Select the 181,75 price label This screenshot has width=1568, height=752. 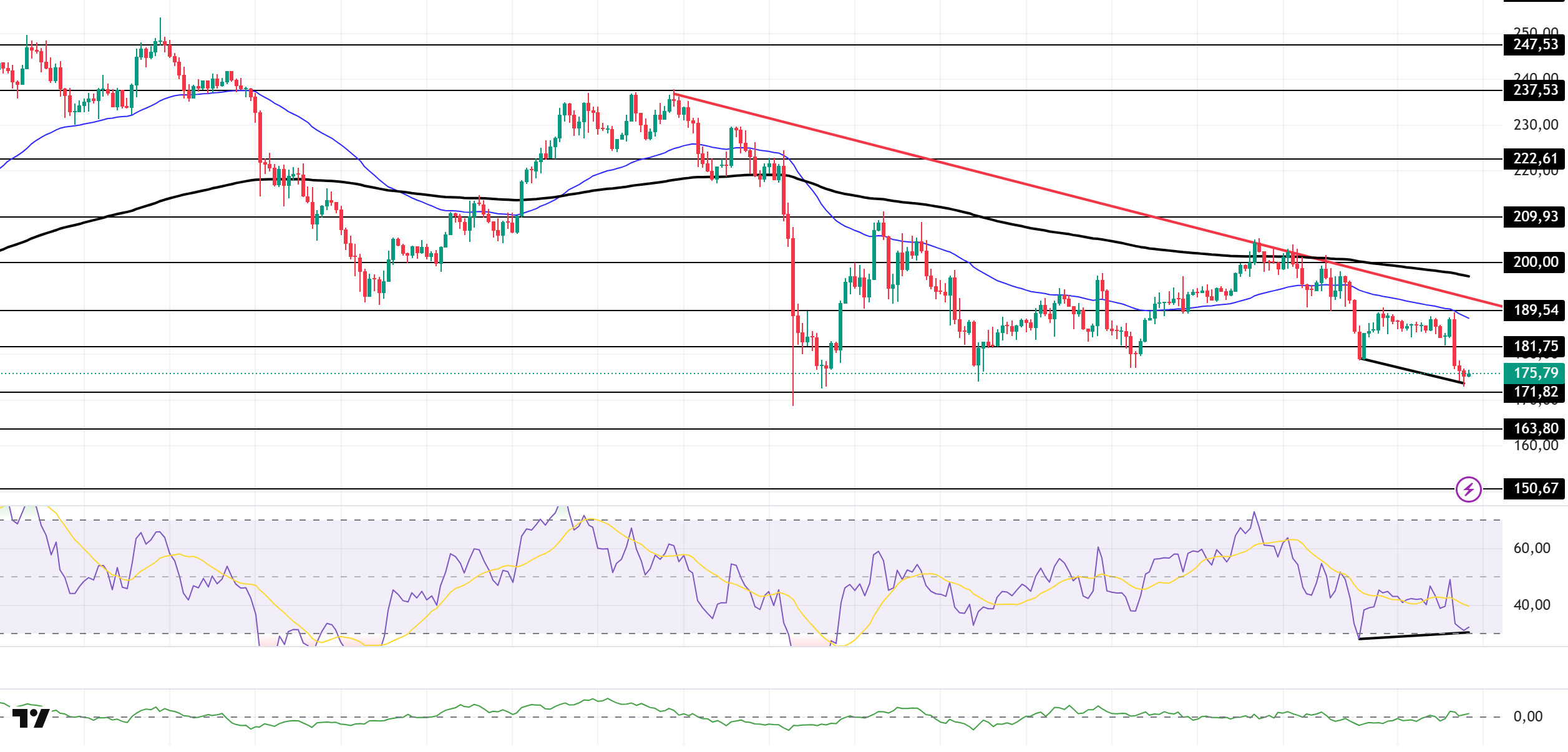coord(1534,346)
